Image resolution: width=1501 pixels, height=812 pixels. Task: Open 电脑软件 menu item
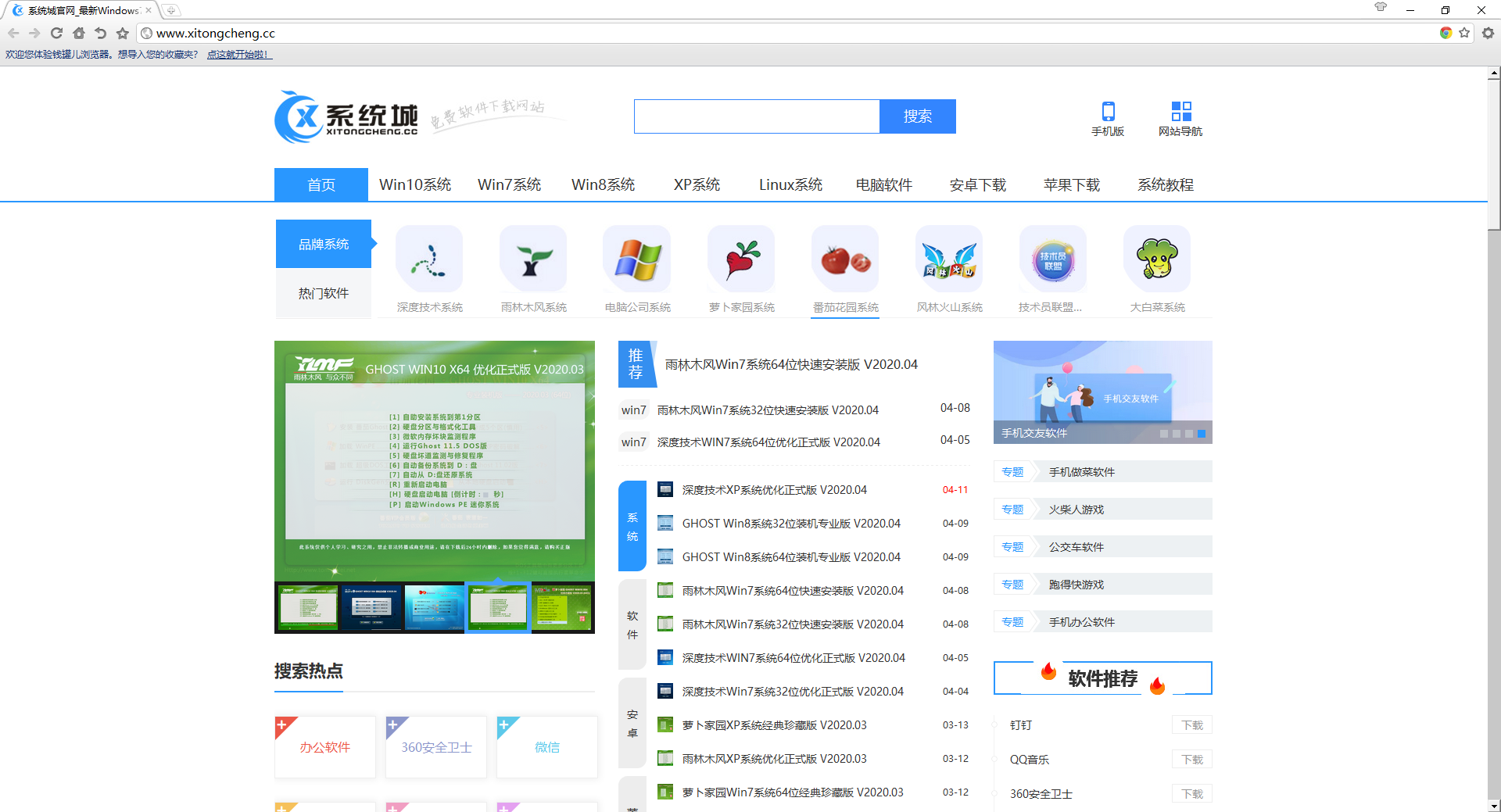[x=884, y=184]
